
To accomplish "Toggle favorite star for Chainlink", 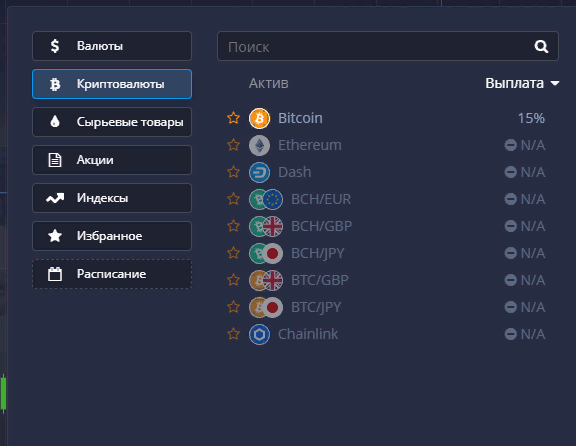I will pos(233,334).
